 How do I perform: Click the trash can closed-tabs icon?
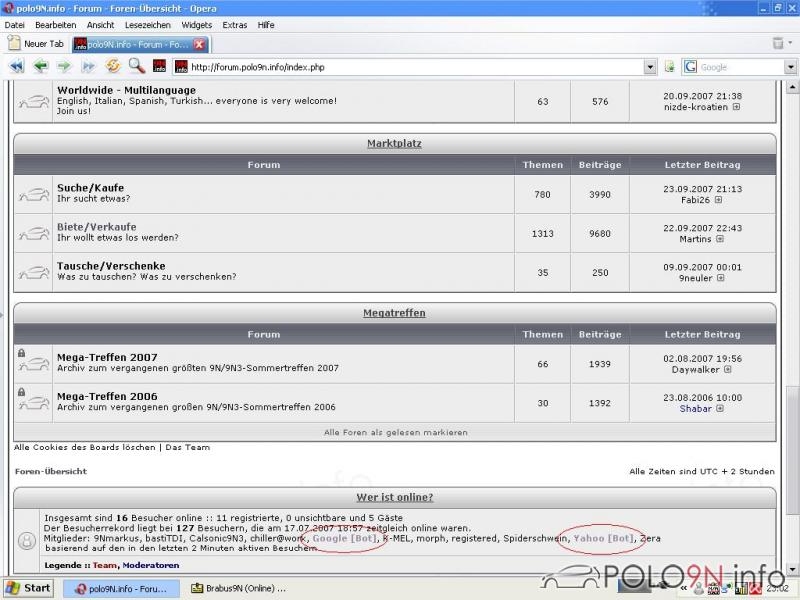coord(778,43)
